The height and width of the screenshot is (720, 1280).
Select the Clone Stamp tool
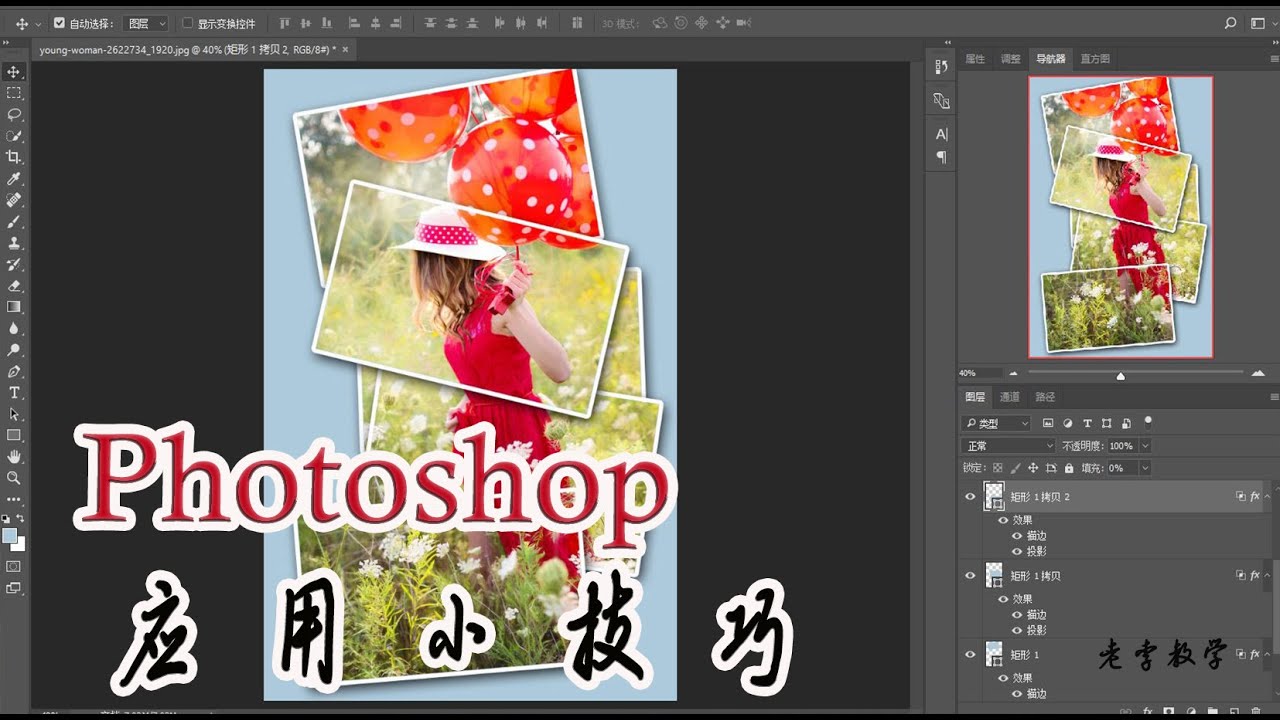tap(14, 243)
